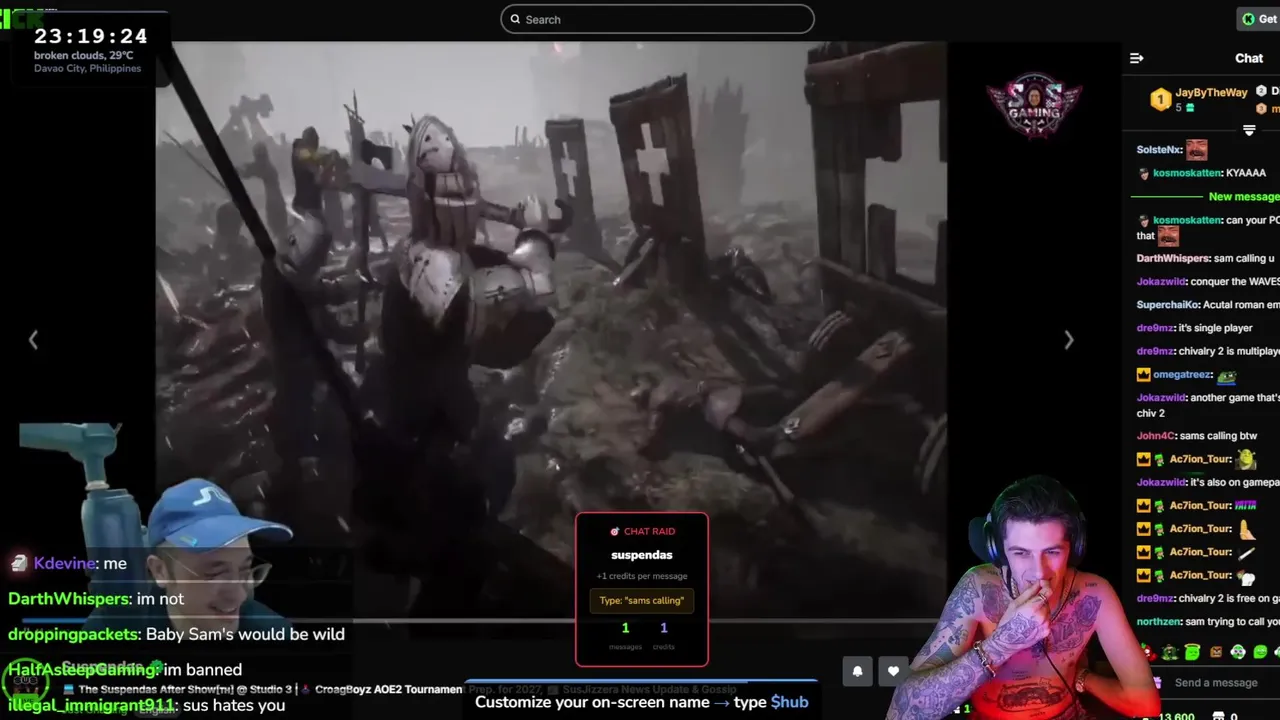1280x720 pixels.
Task: Click the Type "sams calling" raid prompt
Action: click(x=641, y=600)
